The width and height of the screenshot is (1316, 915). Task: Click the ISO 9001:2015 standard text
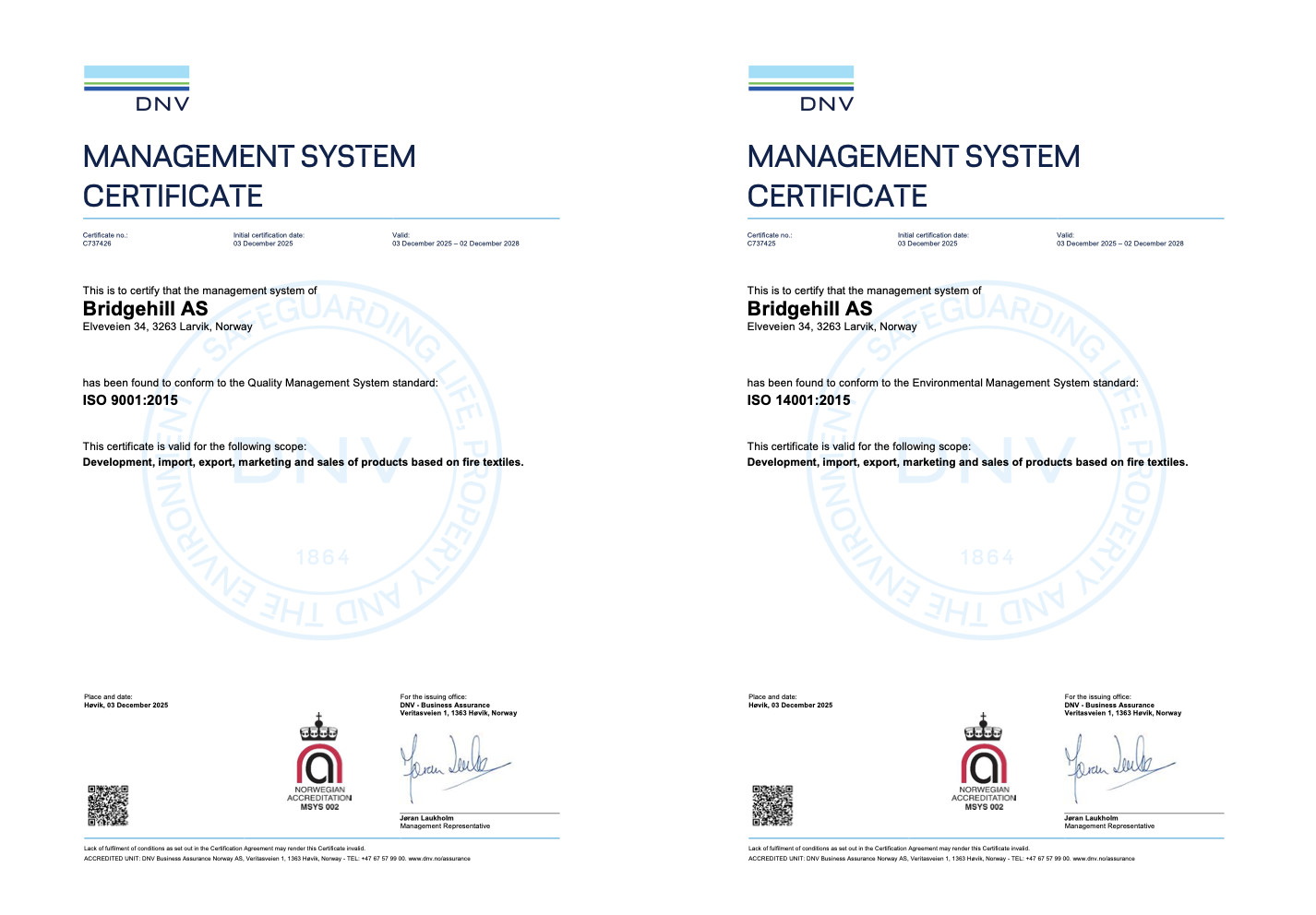130,400
